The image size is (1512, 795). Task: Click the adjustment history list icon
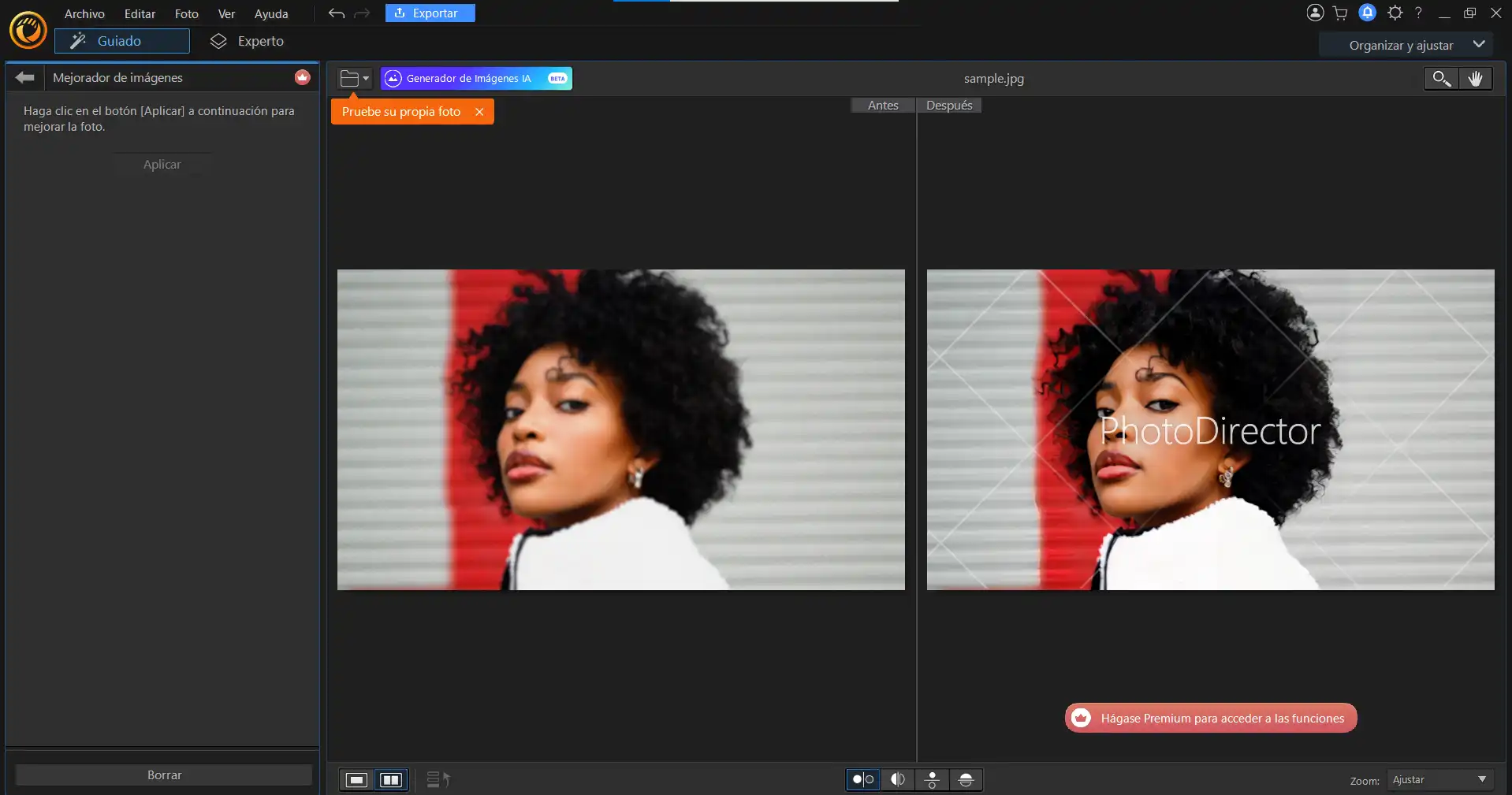[438, 780]
